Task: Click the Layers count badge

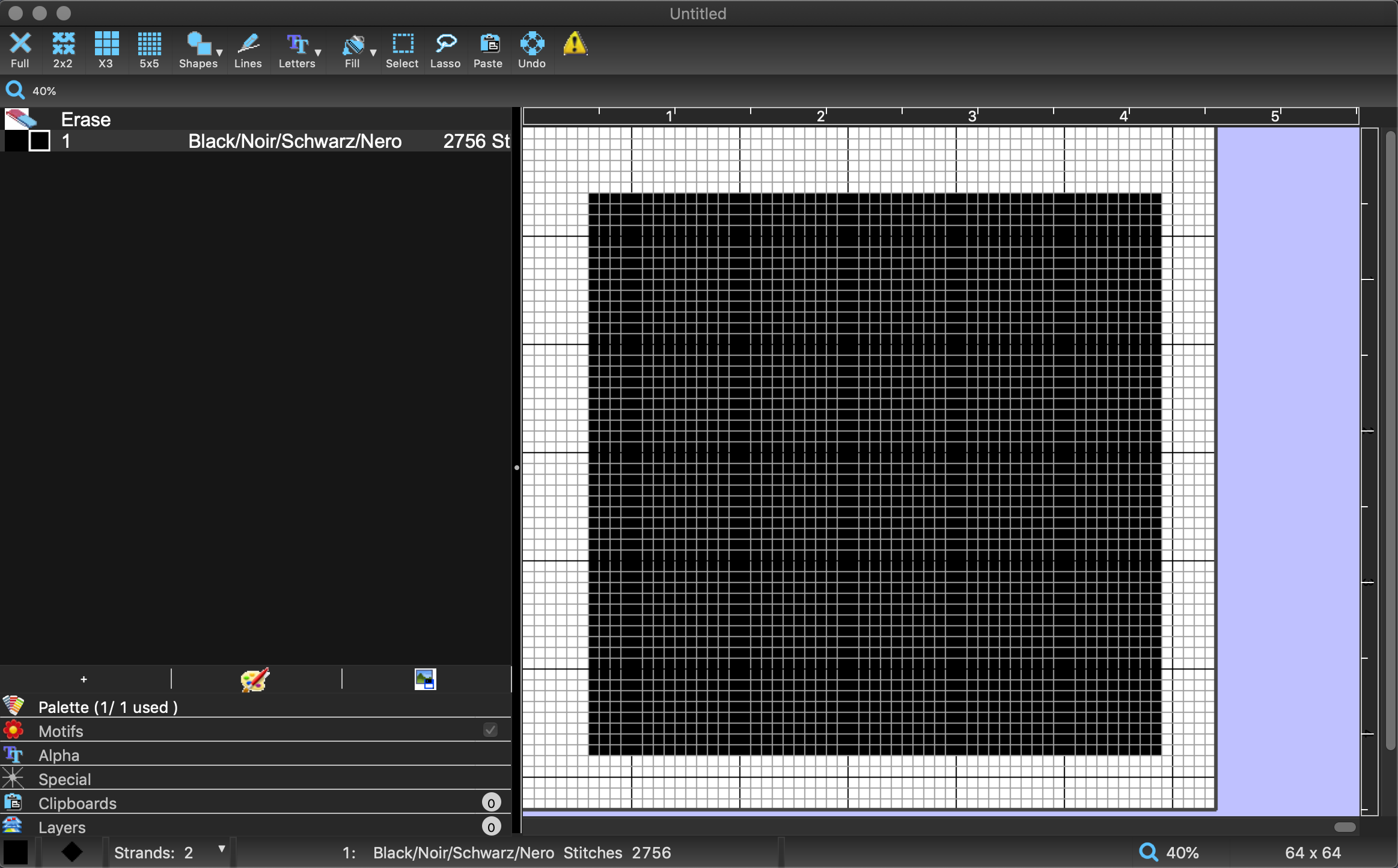Action: [491, 827]
